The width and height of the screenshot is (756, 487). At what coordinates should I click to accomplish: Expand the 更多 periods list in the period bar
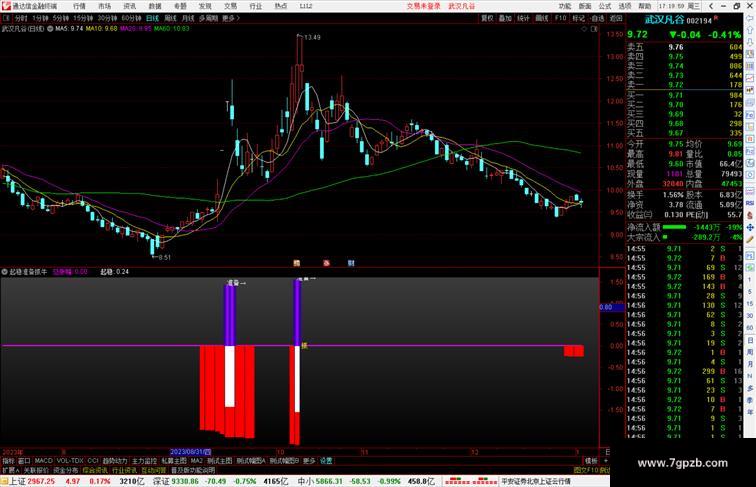click(230, 18)
